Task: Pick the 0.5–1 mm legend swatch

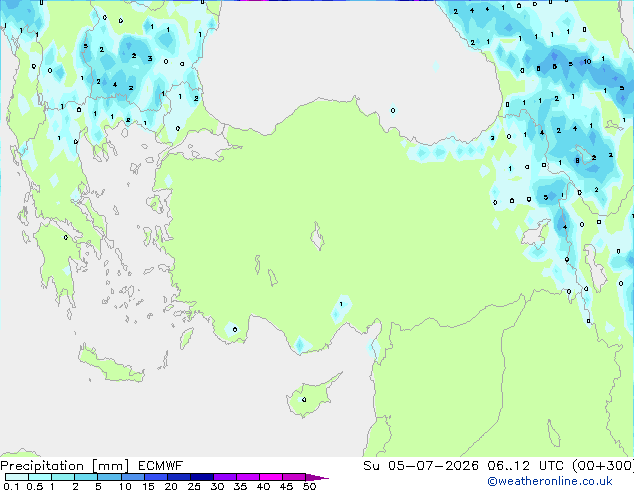Action: [40, 477]
